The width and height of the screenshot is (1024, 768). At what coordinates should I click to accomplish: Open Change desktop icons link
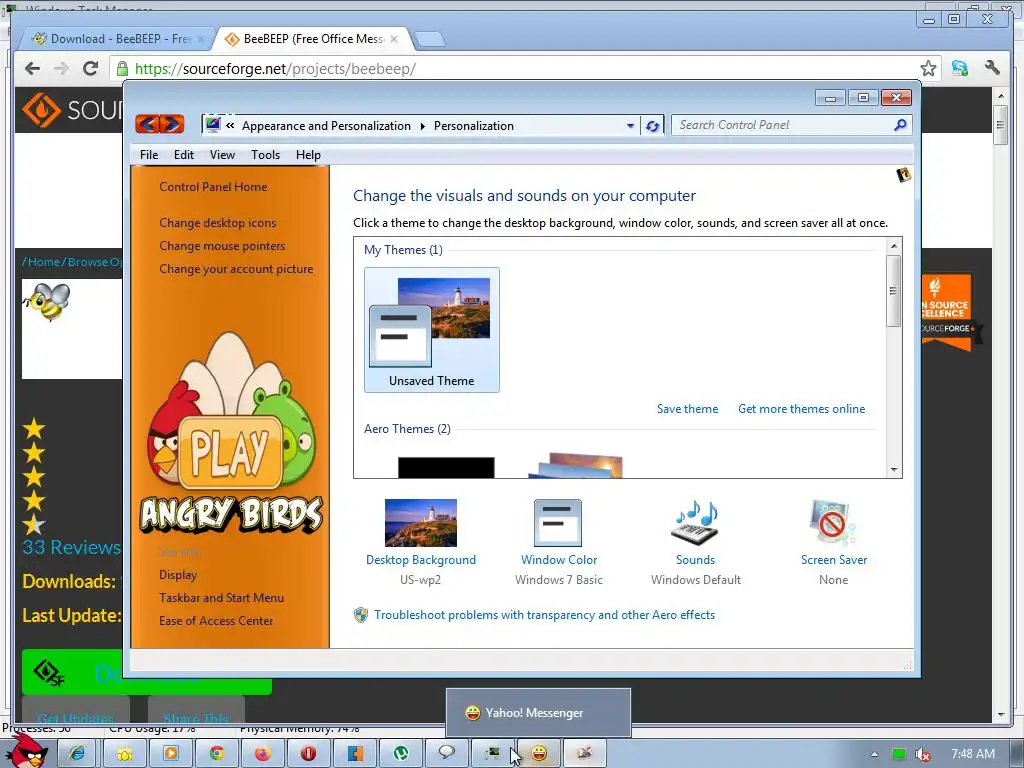pyautogui.click(x=217, y=223)
